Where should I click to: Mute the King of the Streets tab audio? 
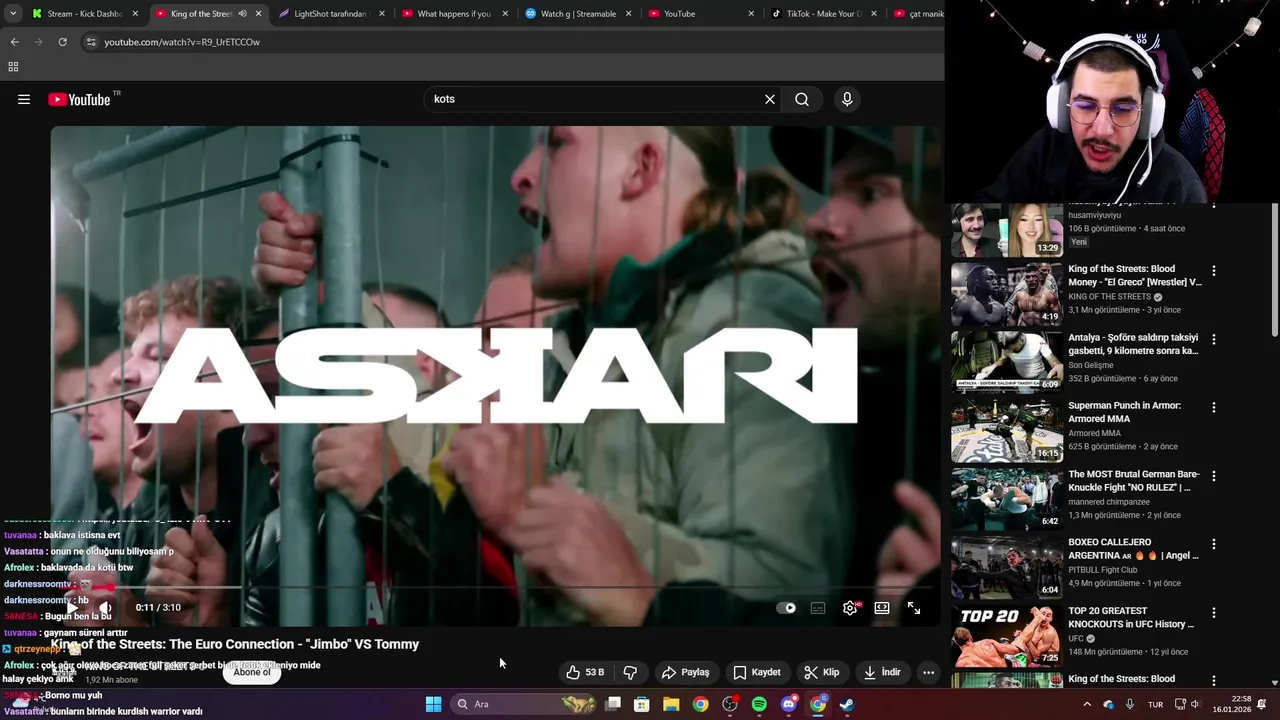pos(242,14)
